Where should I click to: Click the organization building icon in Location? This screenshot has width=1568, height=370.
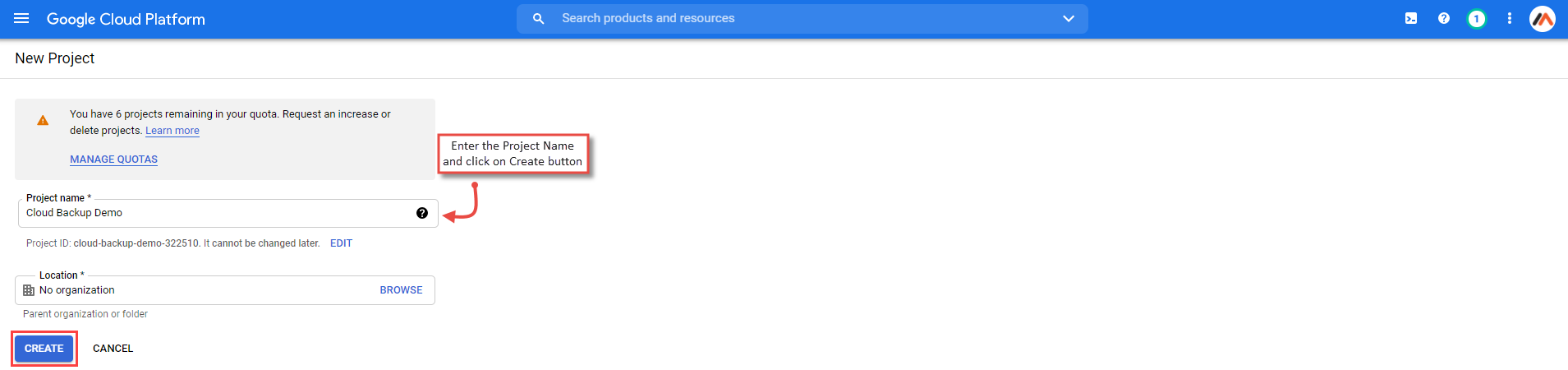click(29, 290)
